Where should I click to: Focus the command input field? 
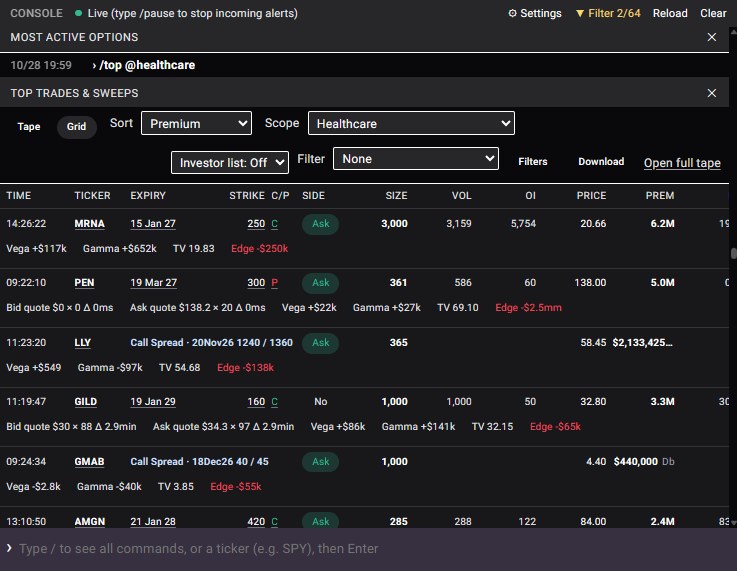coord(368,549)
